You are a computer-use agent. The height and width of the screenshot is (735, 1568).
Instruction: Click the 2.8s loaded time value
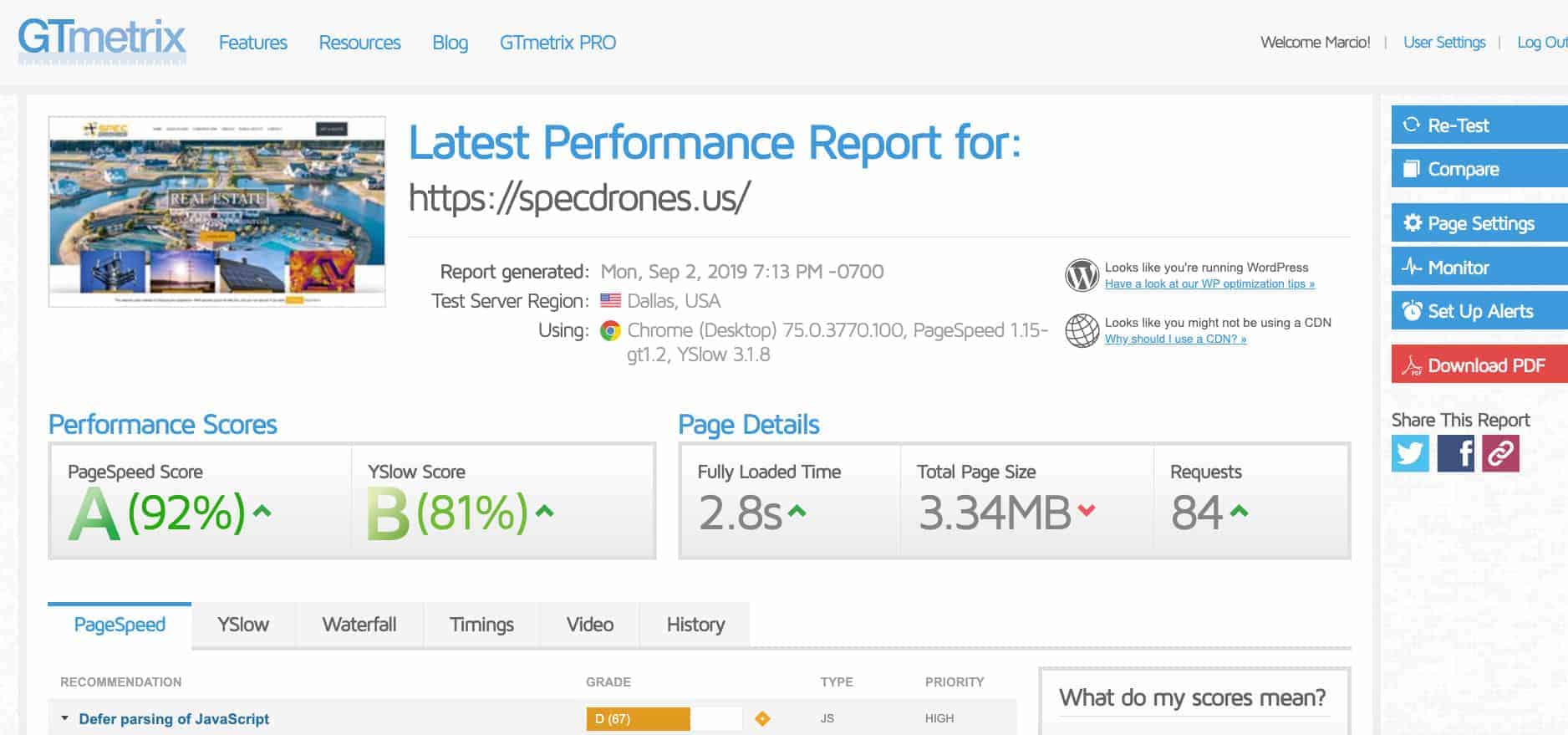(741, 513)
